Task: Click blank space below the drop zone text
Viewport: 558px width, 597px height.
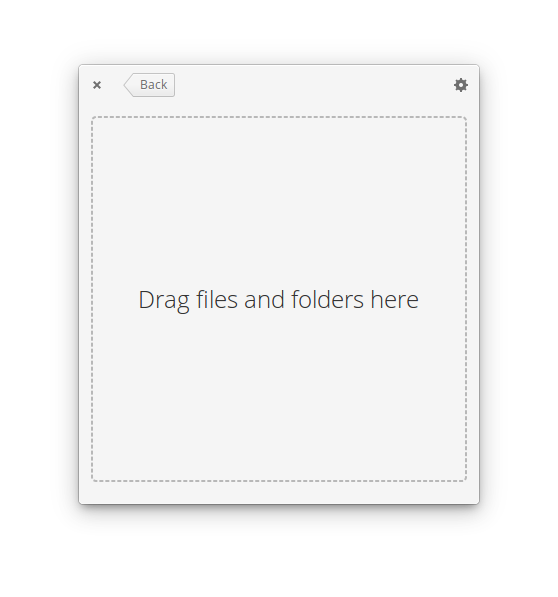Action: (x=279, y=398)
